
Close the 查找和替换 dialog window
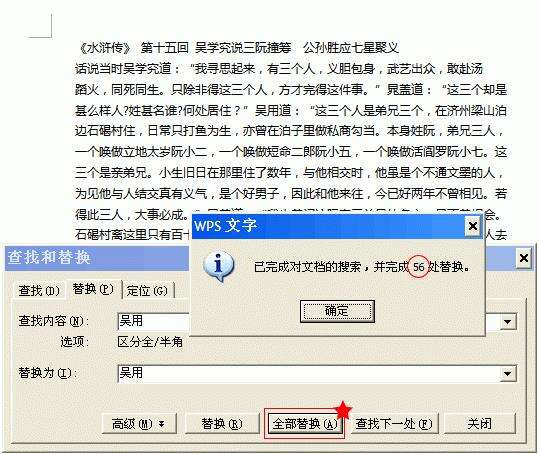(524, 258)
